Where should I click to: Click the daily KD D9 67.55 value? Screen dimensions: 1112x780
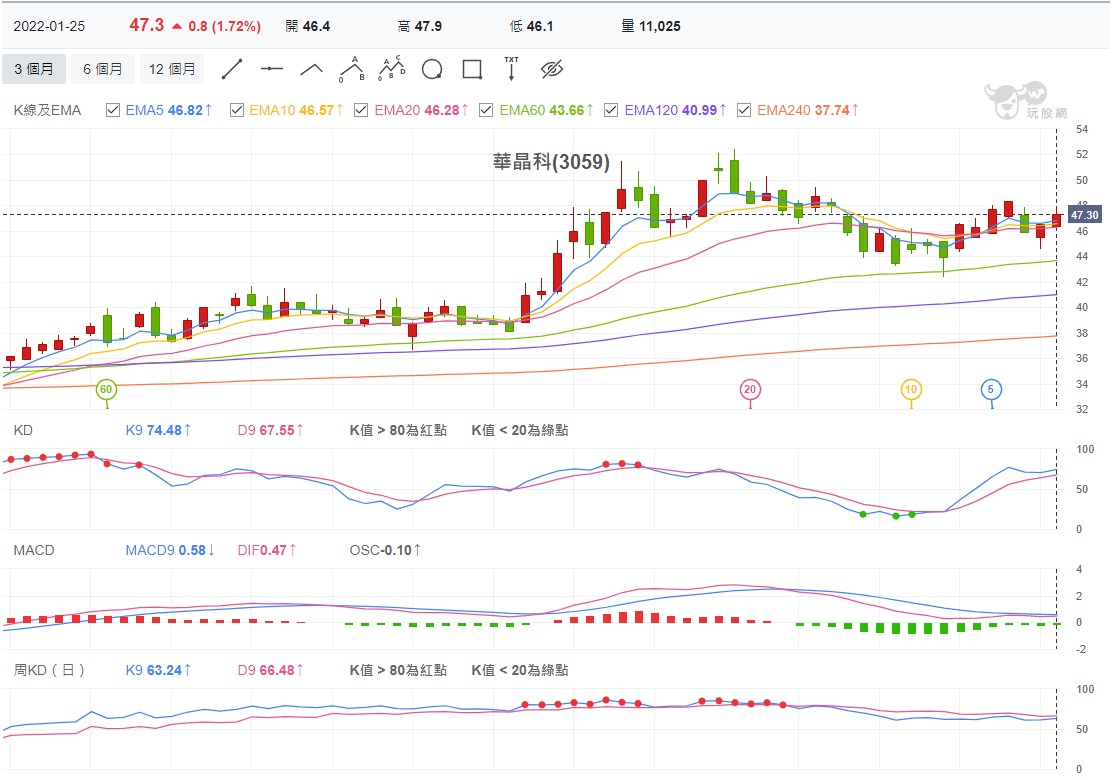(x=270, y=430)
